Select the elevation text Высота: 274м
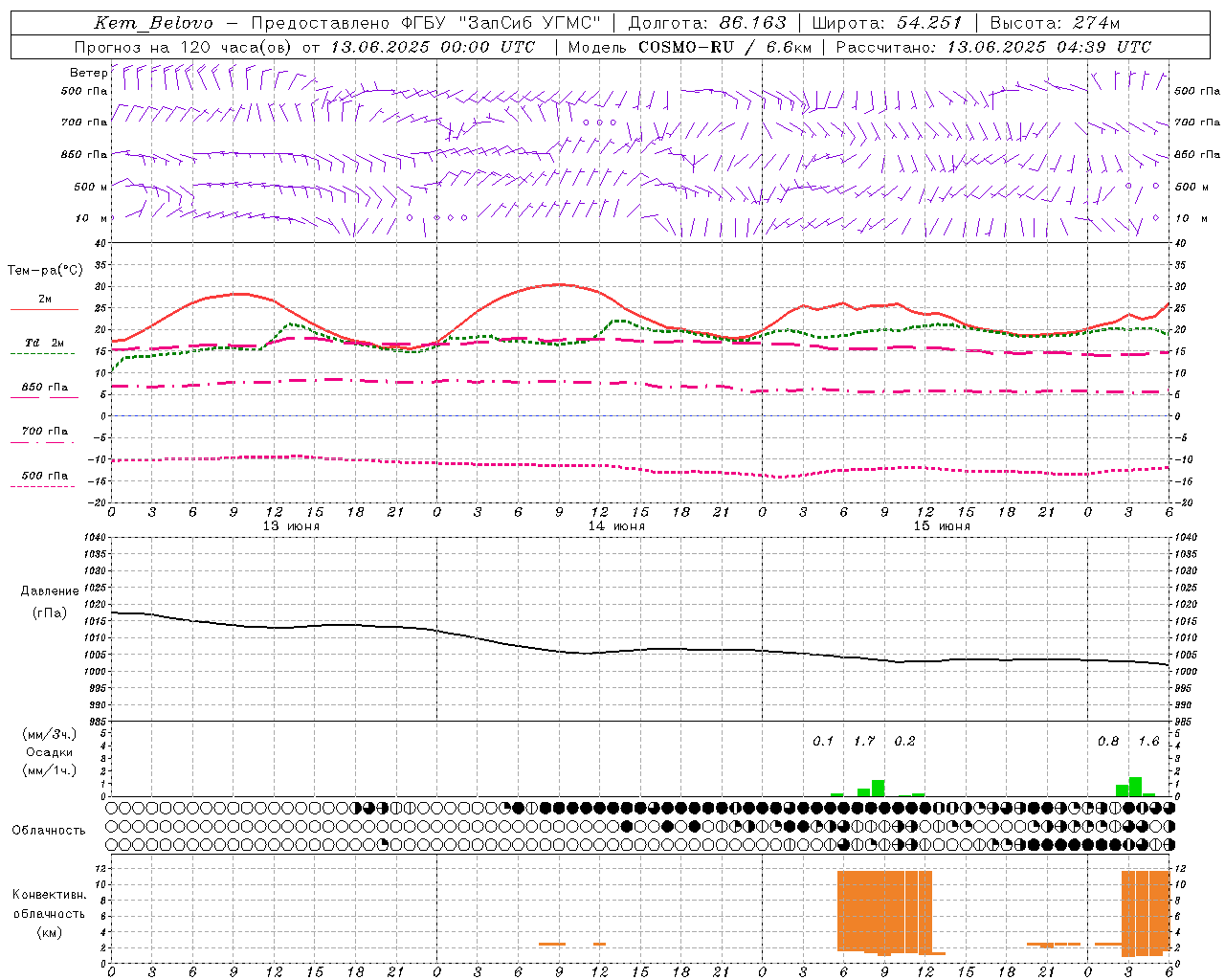Screen dimensions: 1225x980 click(x=1055, y=23)
